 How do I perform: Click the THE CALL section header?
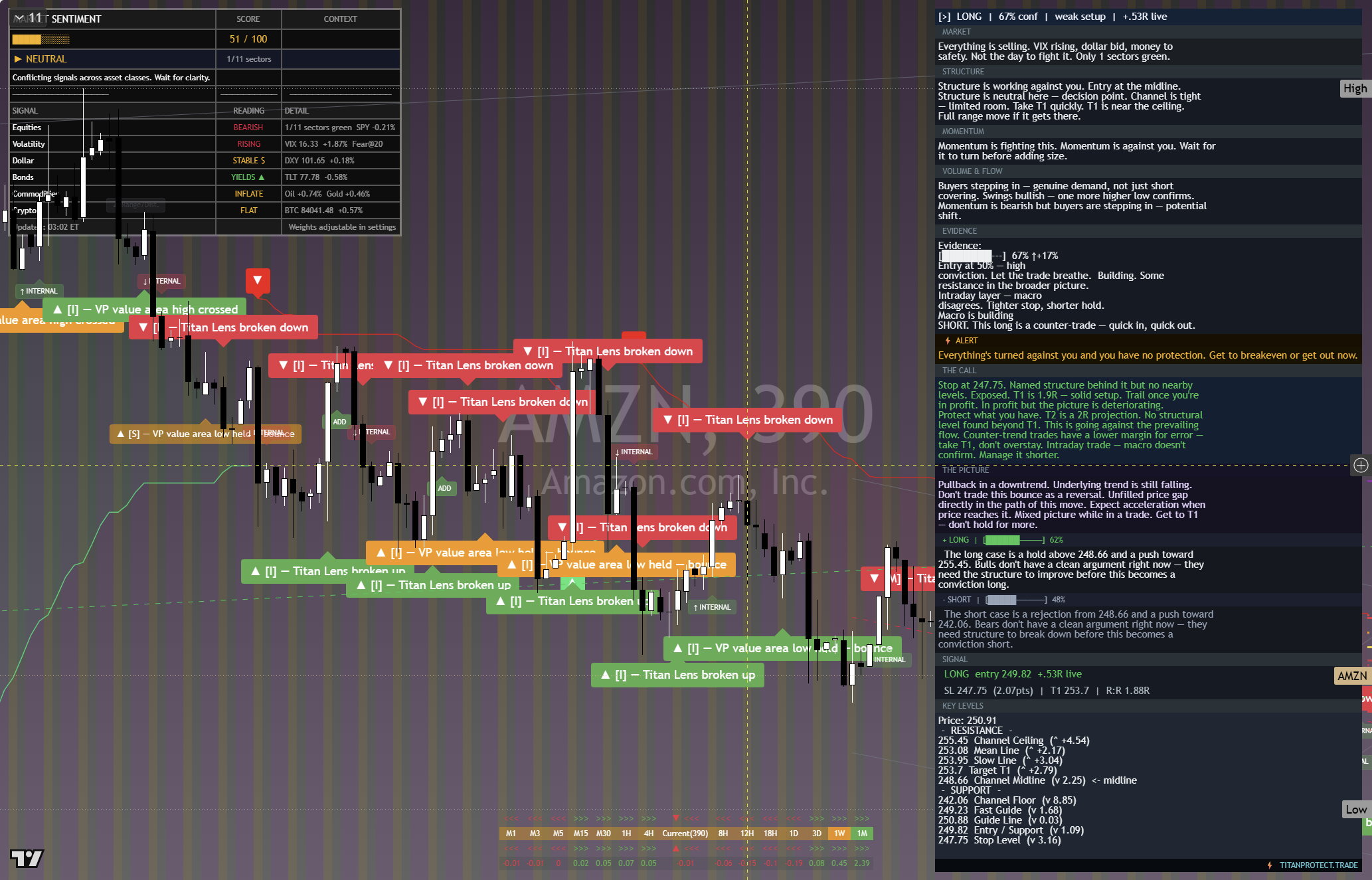pos(1148,371)
